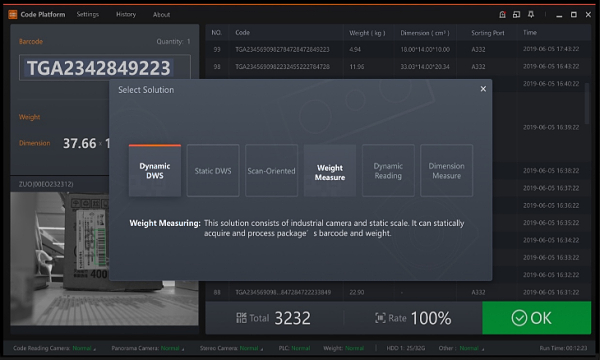
Task: Click weight value 22.90 in table
Action: pos(357,292)
